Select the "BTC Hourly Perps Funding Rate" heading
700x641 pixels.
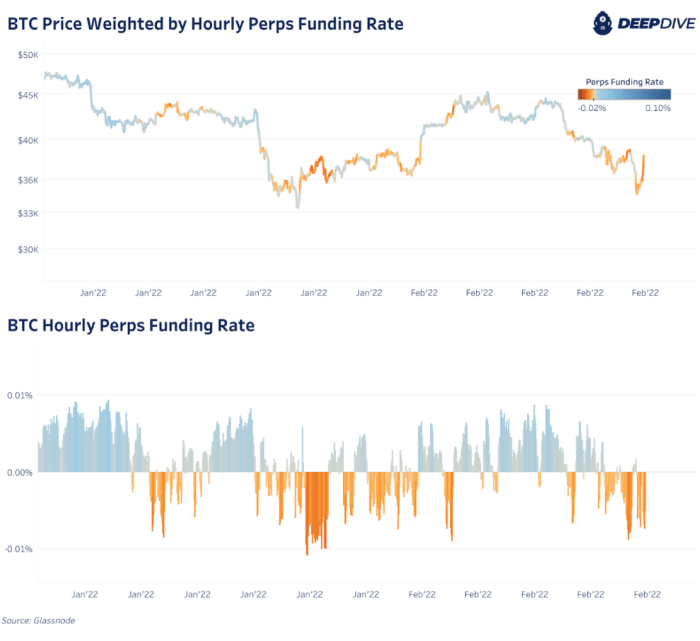click(131, 325)
